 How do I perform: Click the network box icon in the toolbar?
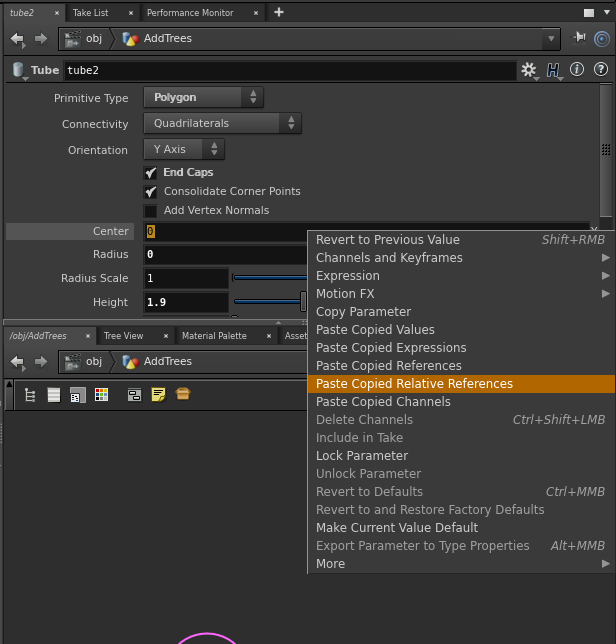click(x=134, y=395)
